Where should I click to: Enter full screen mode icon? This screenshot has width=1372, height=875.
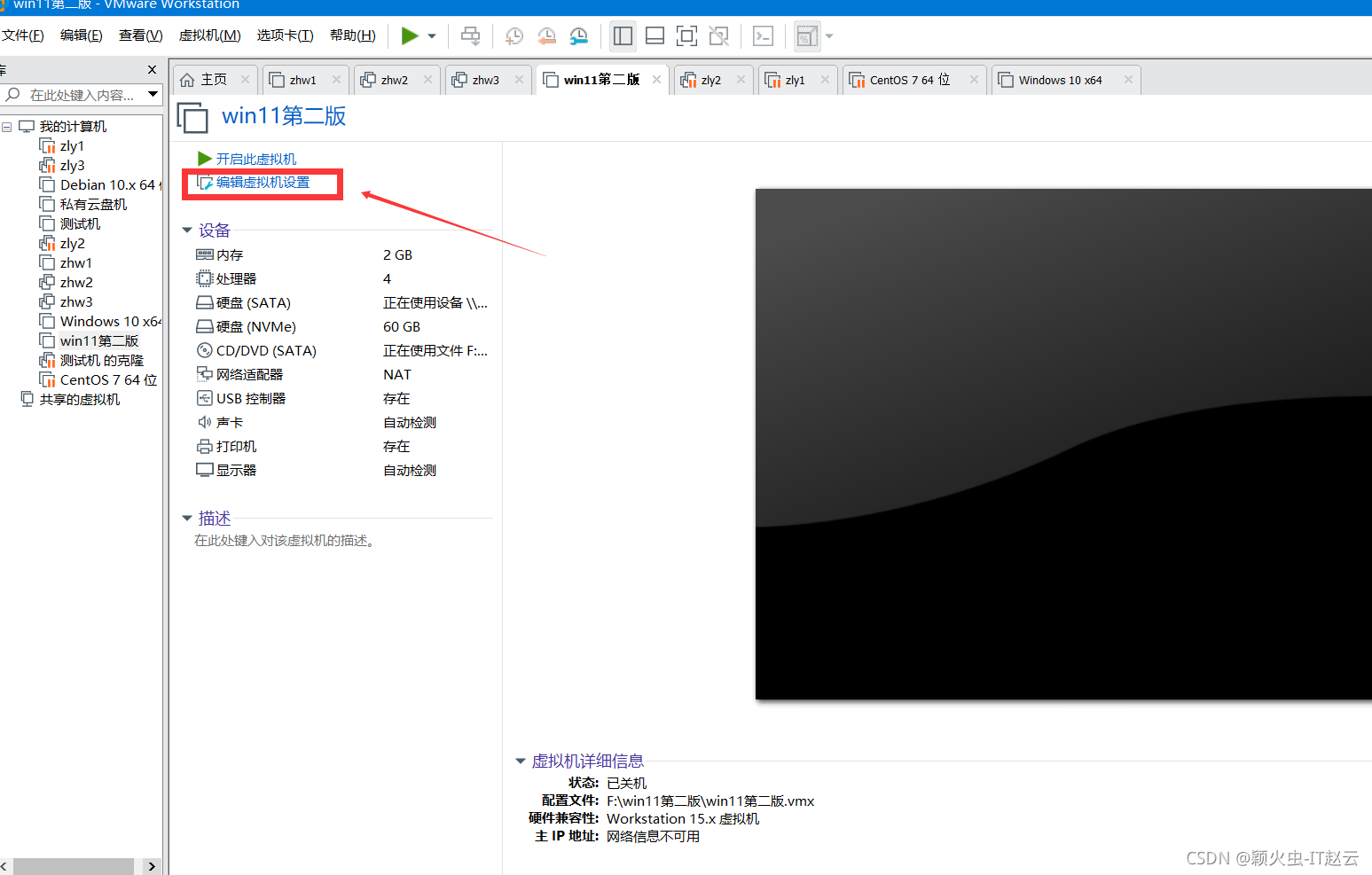click(x=686, y=36)
